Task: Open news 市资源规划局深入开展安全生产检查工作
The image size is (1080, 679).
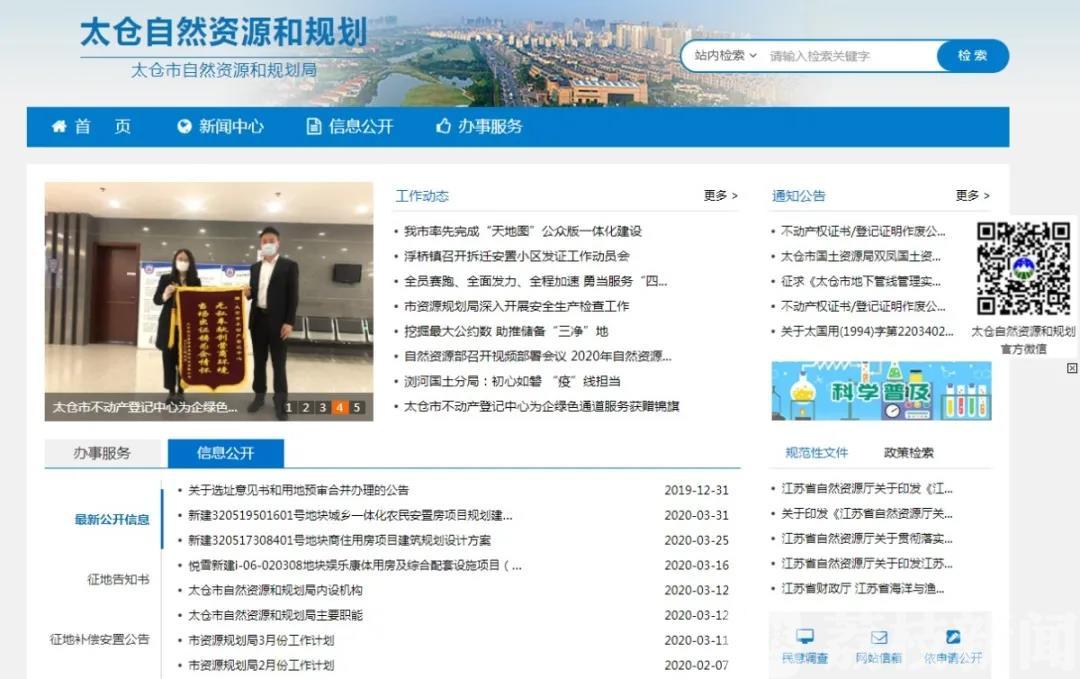Action: point(517,306)
